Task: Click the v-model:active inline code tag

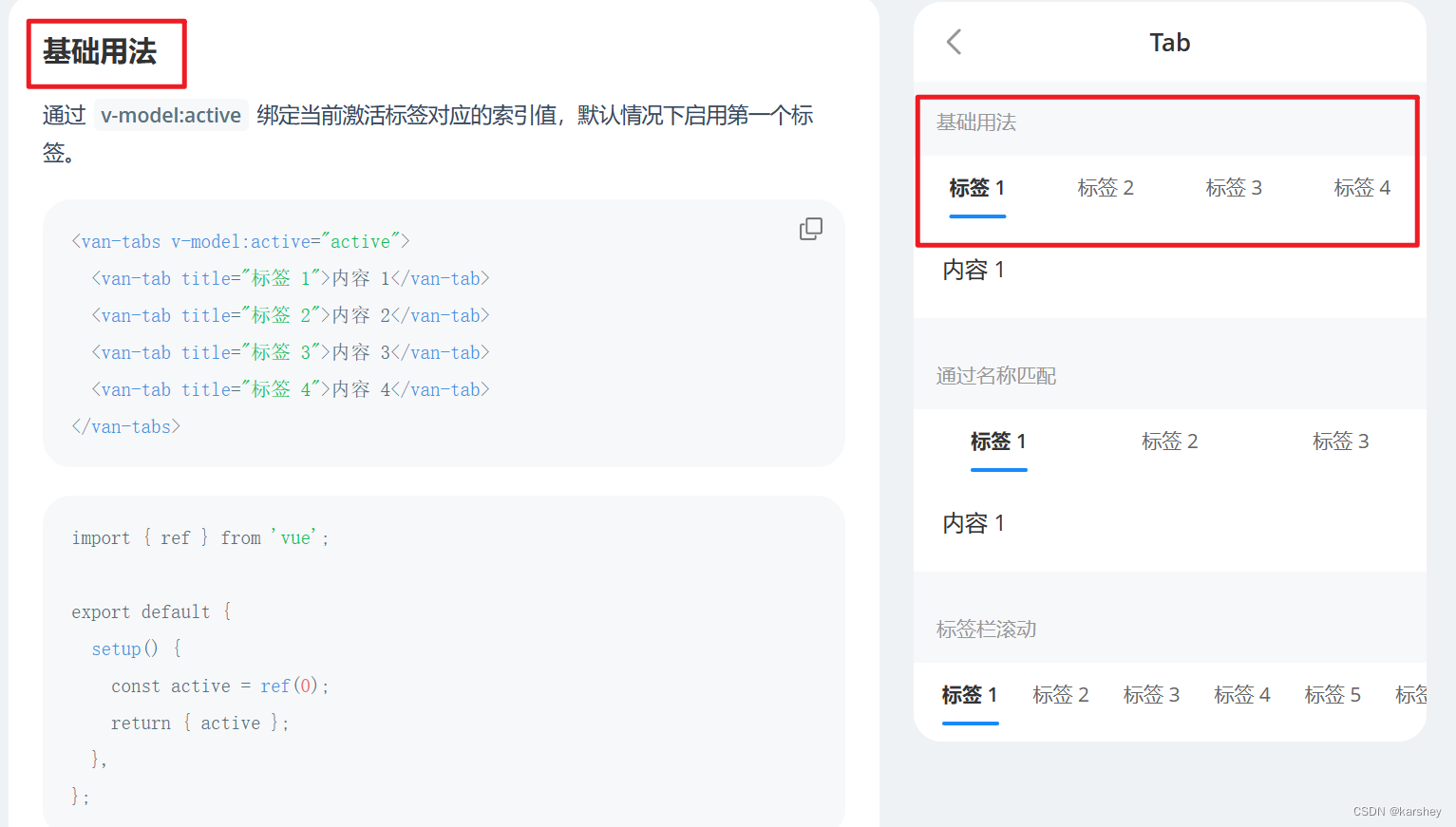Action: (x=171, y=116)
